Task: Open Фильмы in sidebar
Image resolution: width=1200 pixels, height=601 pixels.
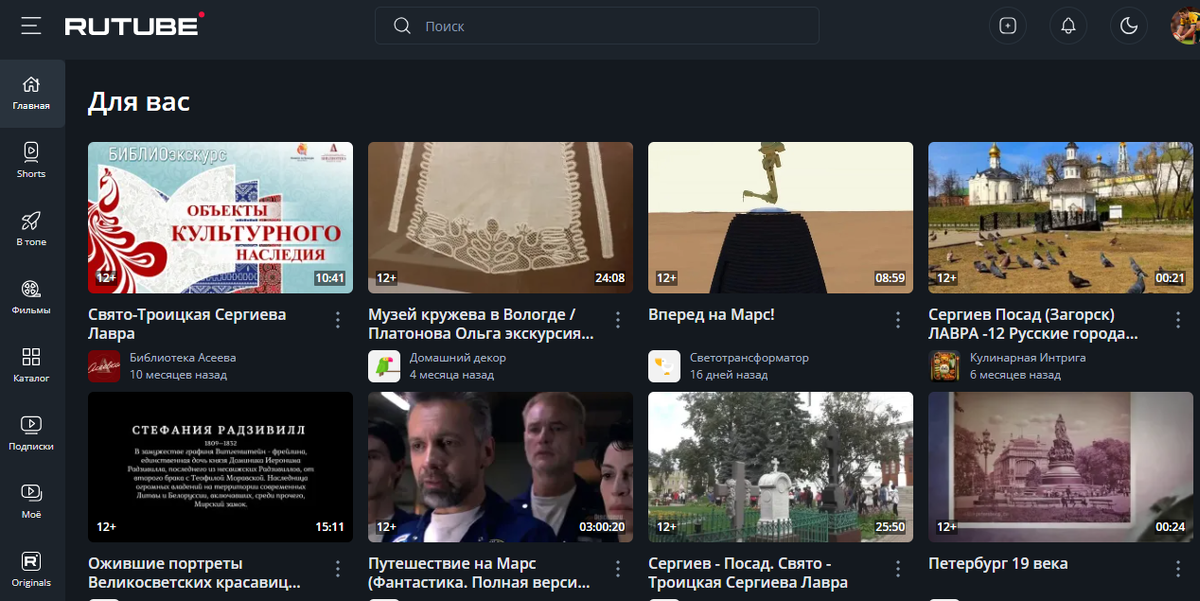Action: pos(31,297)
